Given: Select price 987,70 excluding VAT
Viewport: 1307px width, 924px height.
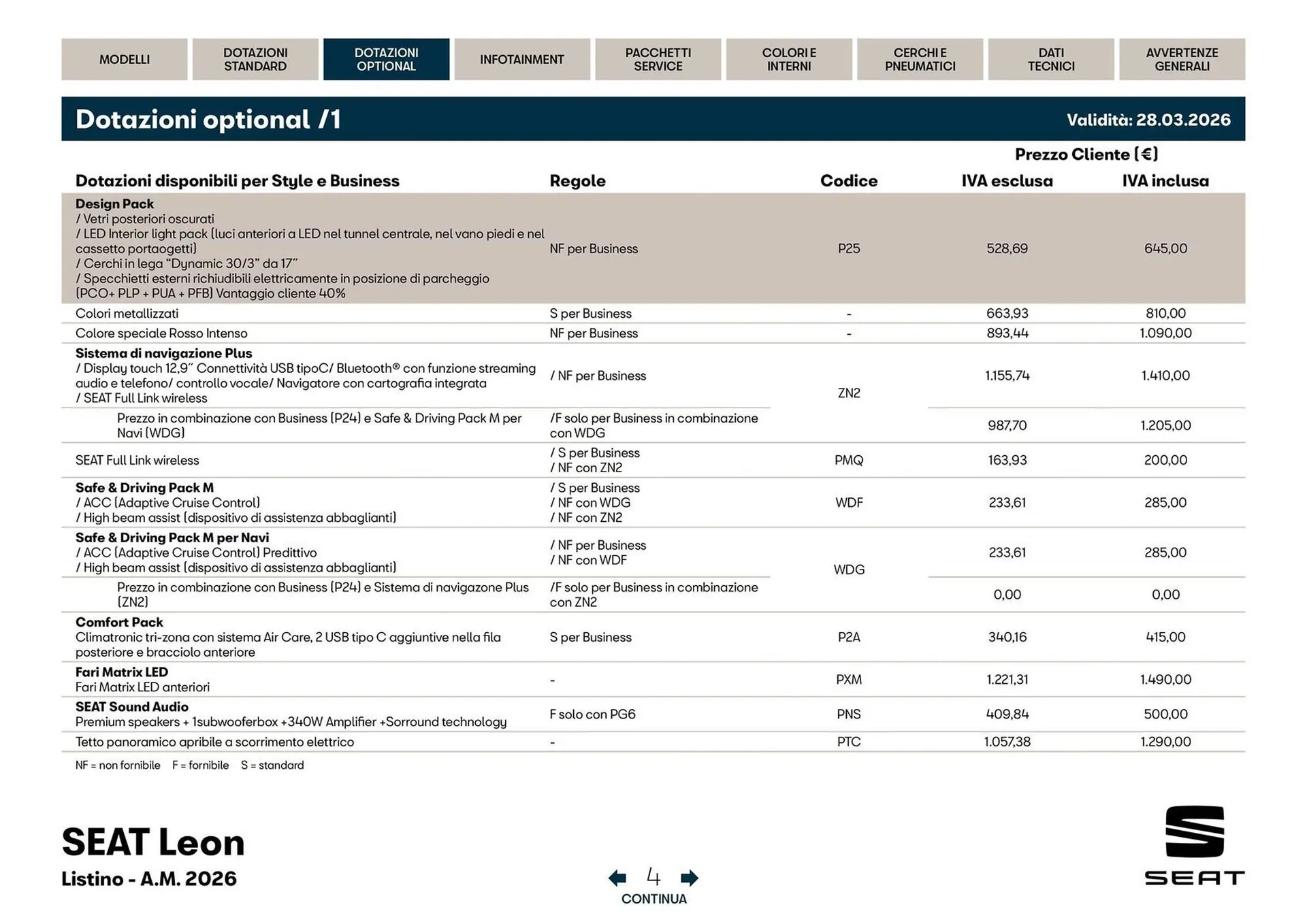Looking at the screenshot, I should (1007, 425).
